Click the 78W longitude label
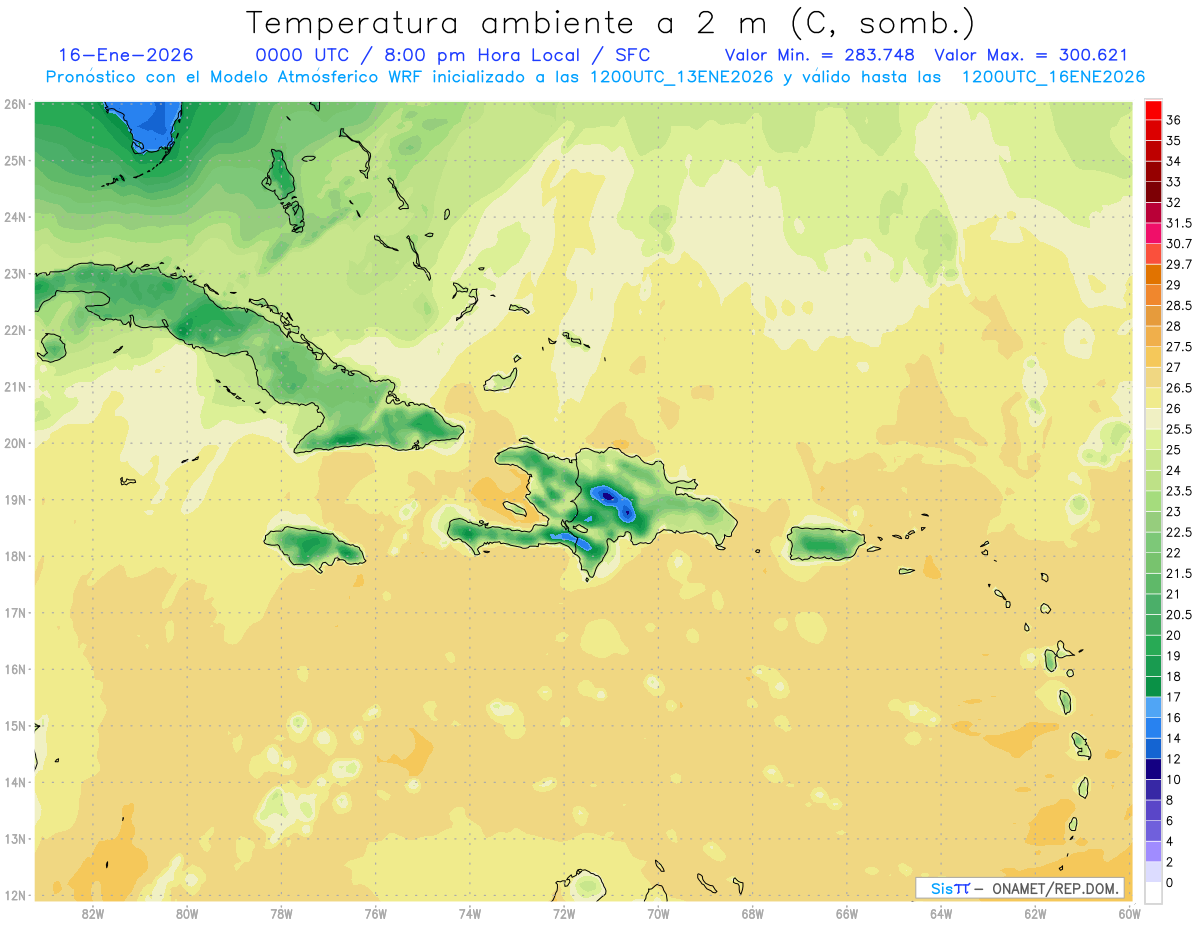The image size is (1200, 927). click(281, 914)
